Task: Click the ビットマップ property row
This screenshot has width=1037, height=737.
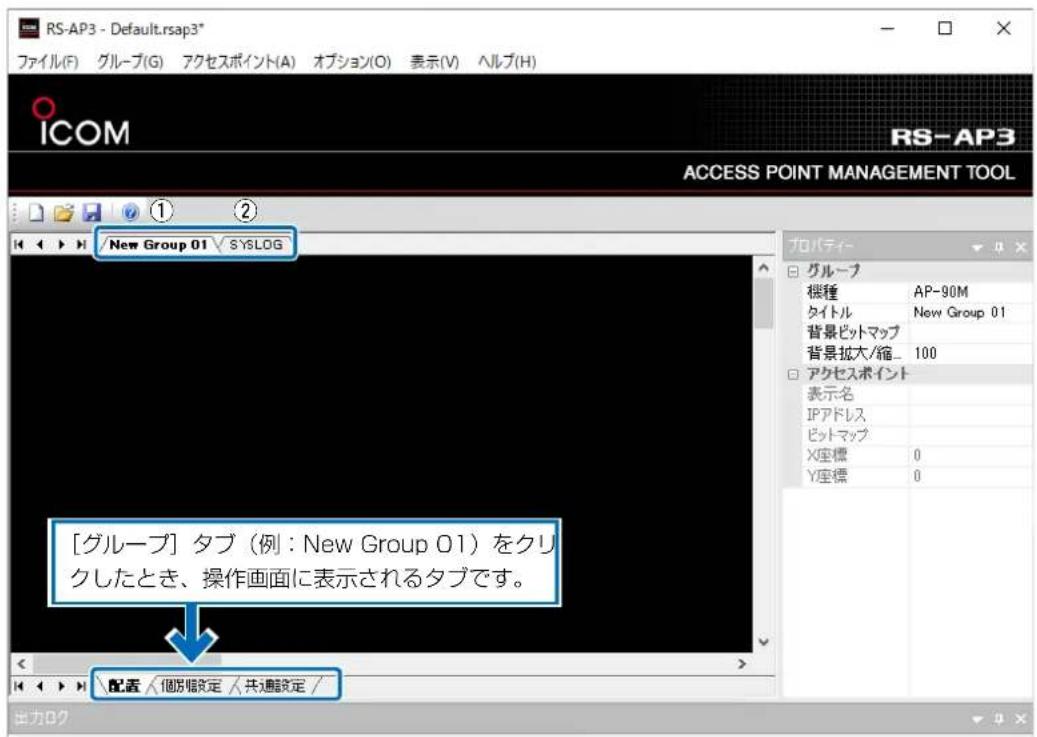Action: (915, 435)
